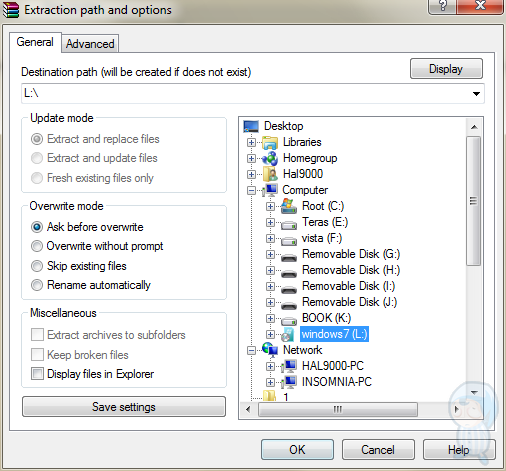Select the Libraries folder icon
This screenshot has width=506, height=471.
pyautogui.click(x=270, y=142)
